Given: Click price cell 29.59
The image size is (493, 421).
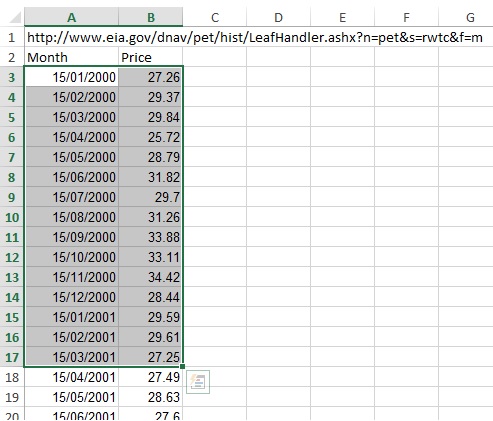Looking at the screenshot, I should click(151, 317).
